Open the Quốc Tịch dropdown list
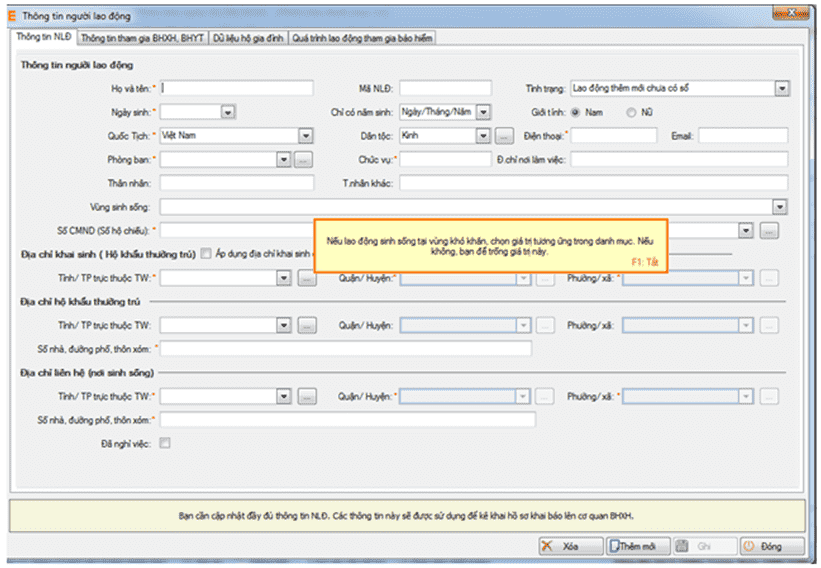The image size is (821, 568). click(304, 135)
